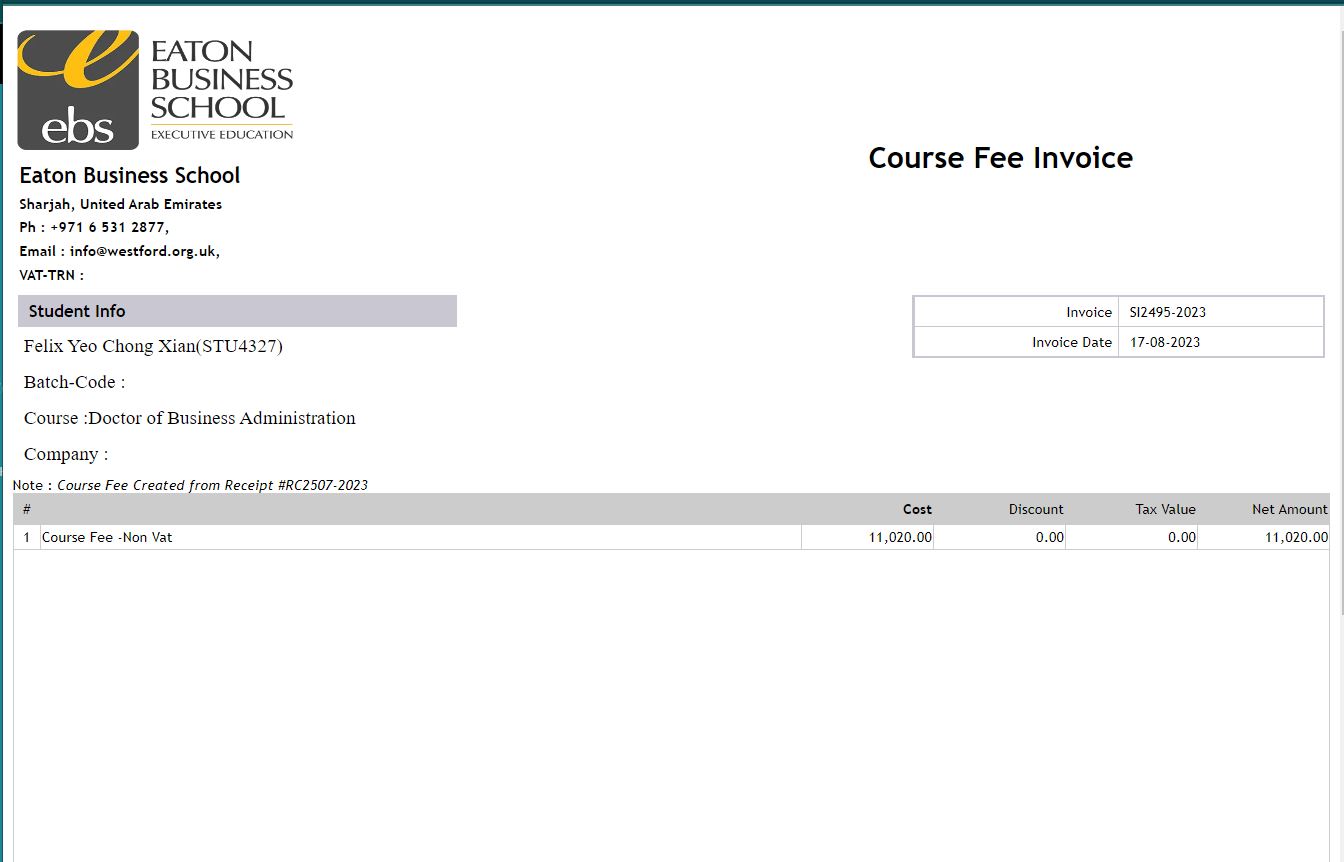Click the phone number +971 6 531 2877
This screenshot has height=862, width=1344.
coord(108,227)
